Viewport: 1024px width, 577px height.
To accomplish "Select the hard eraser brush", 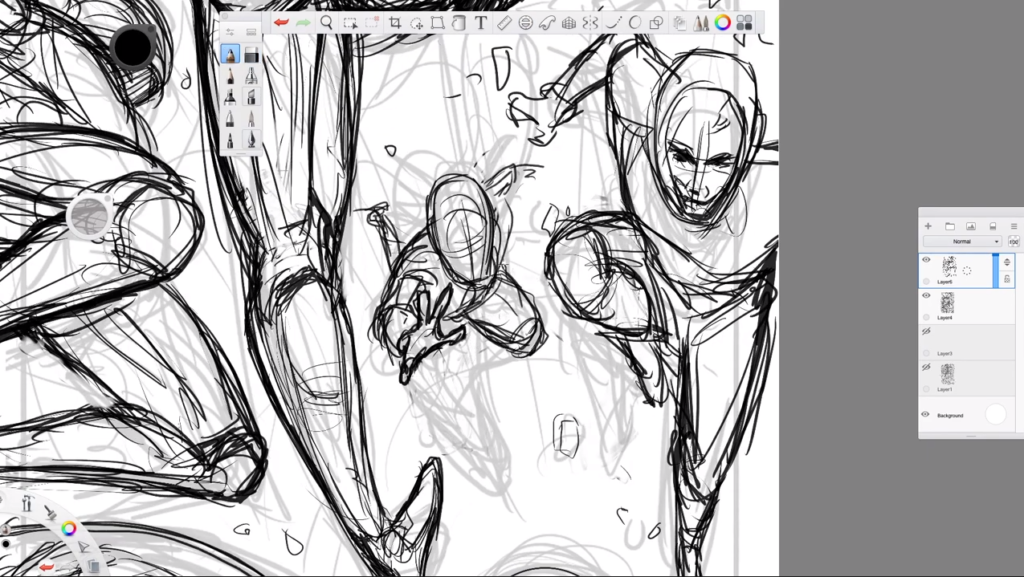I will point(251,55).
